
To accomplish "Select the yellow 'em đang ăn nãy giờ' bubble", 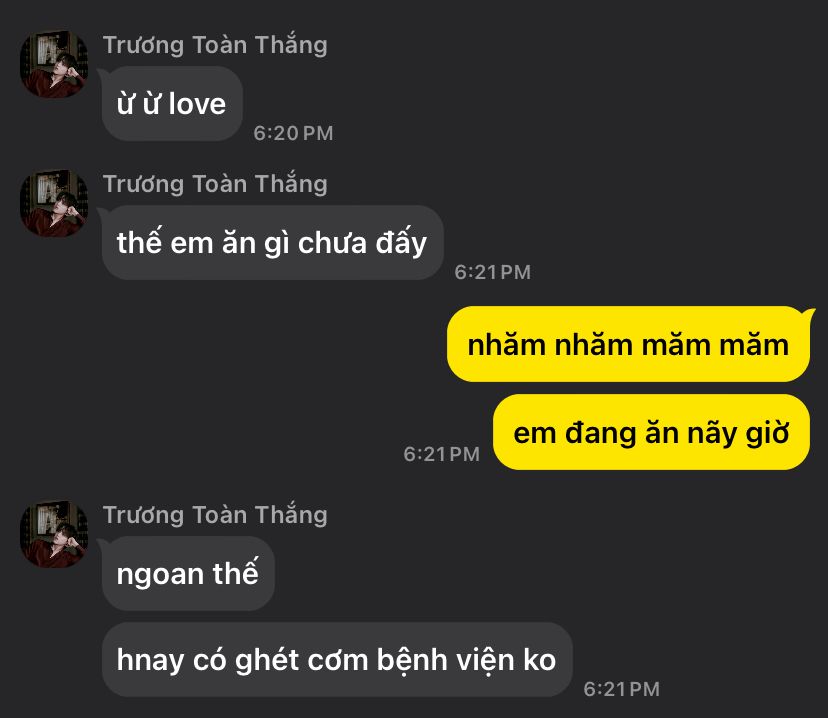I will click(652, 432).
